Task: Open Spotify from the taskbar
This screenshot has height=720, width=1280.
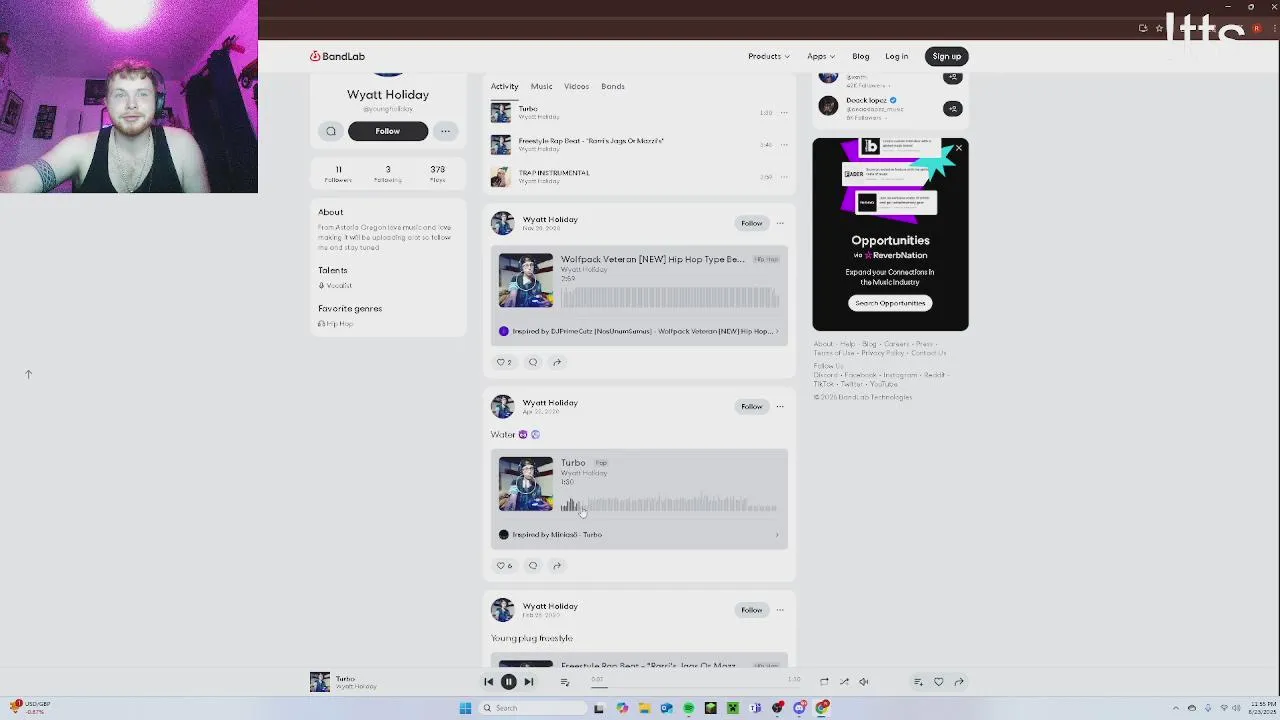Action: tap(688, 708)
